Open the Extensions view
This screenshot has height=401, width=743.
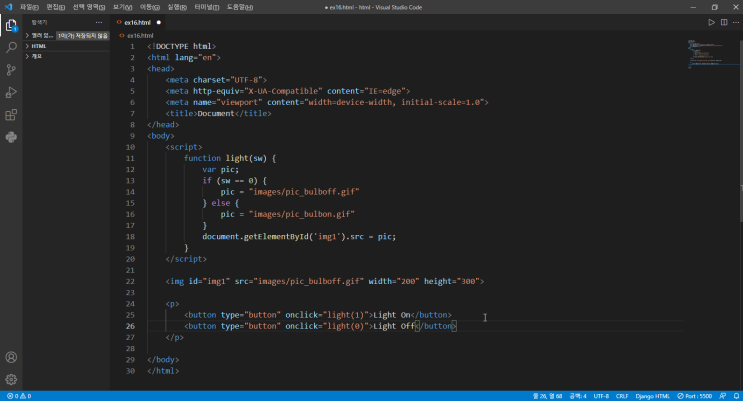coord(11,115)
